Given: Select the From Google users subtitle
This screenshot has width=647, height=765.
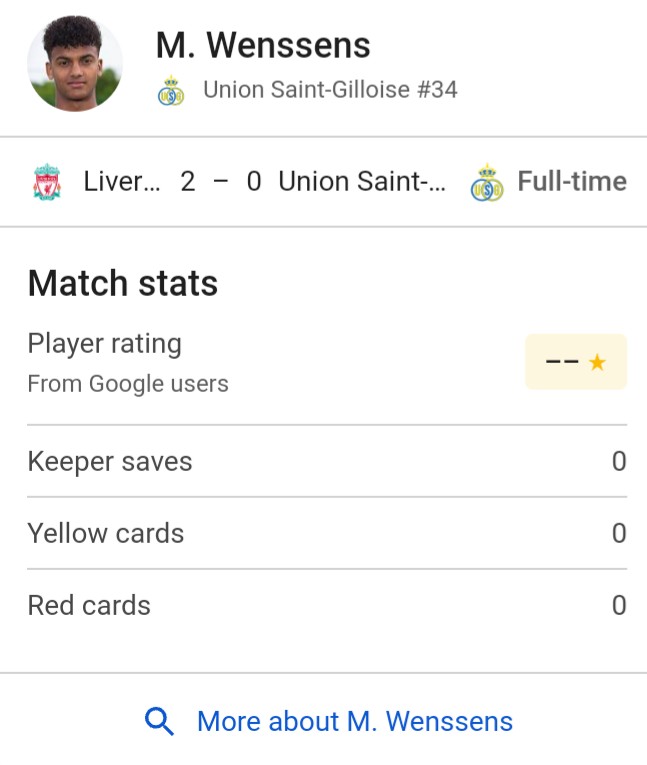Looking at the screenshot, I should tap(128, 383).
